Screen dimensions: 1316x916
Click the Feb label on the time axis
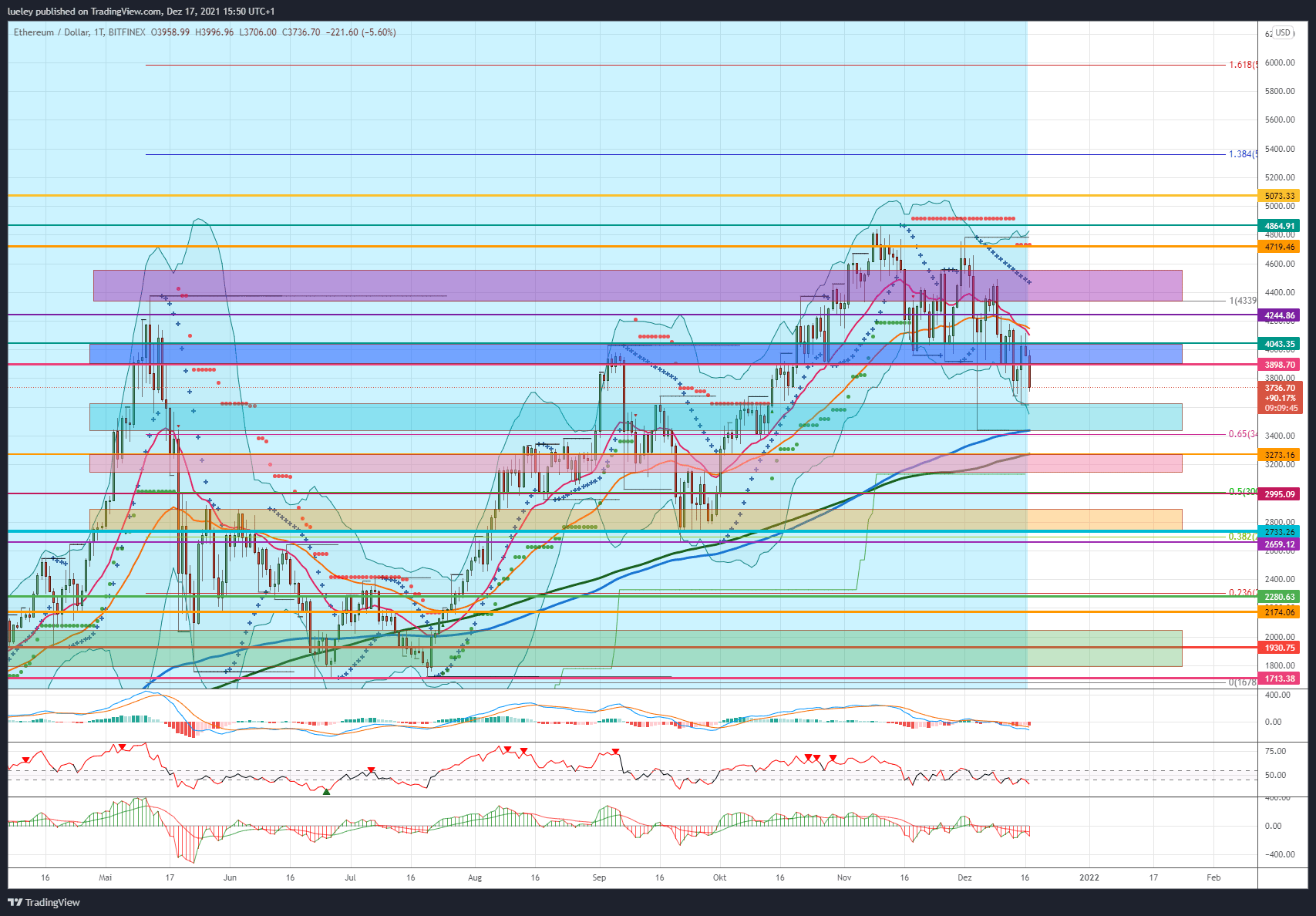[x=1213, y=877]
